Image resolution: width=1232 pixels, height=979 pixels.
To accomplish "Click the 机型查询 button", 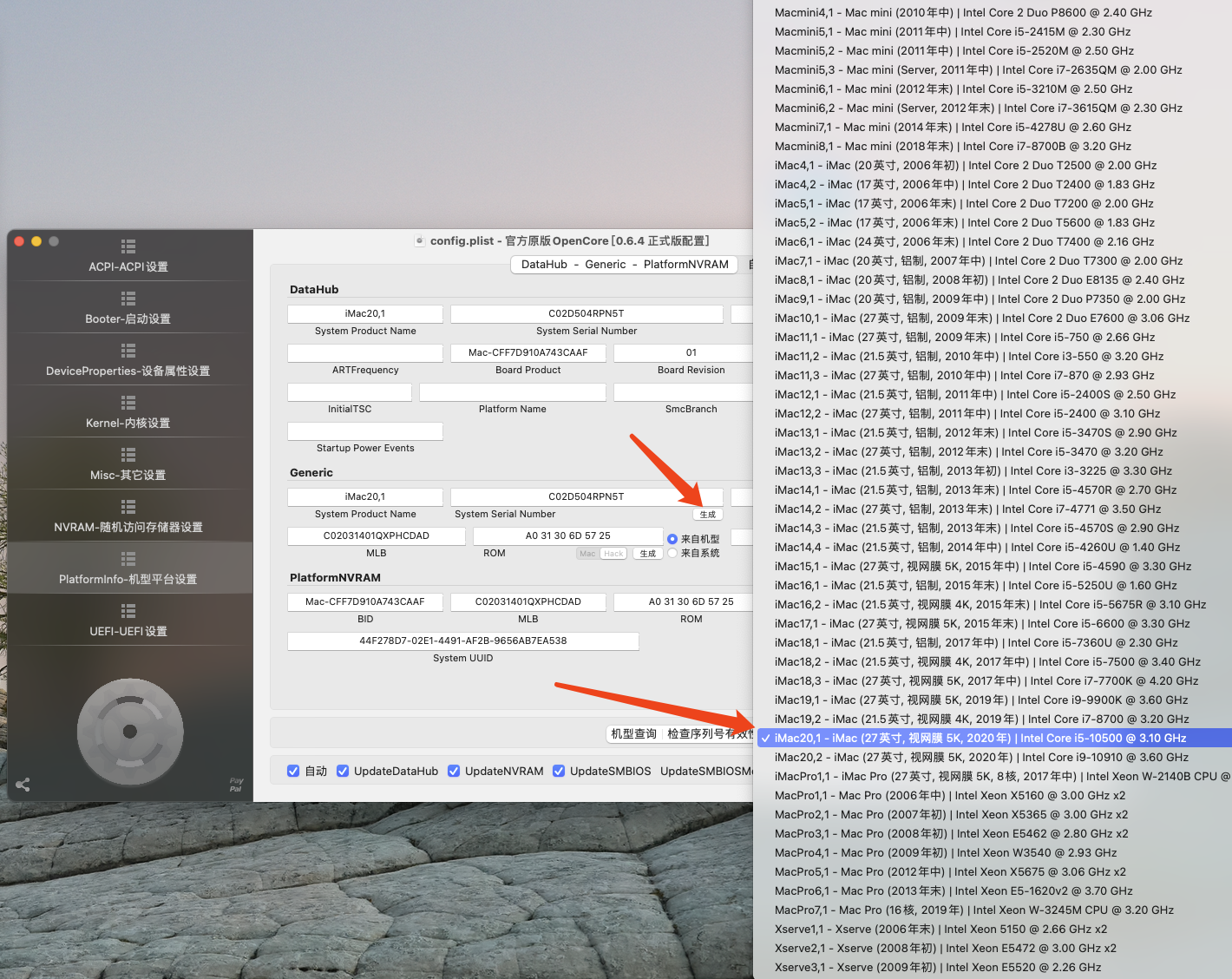I will click(634, 734).
